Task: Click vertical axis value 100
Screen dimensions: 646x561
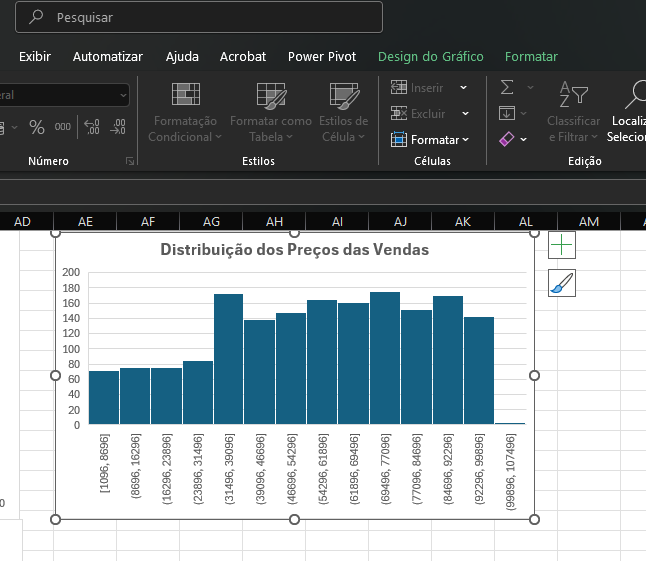Action: pos(71,349)
